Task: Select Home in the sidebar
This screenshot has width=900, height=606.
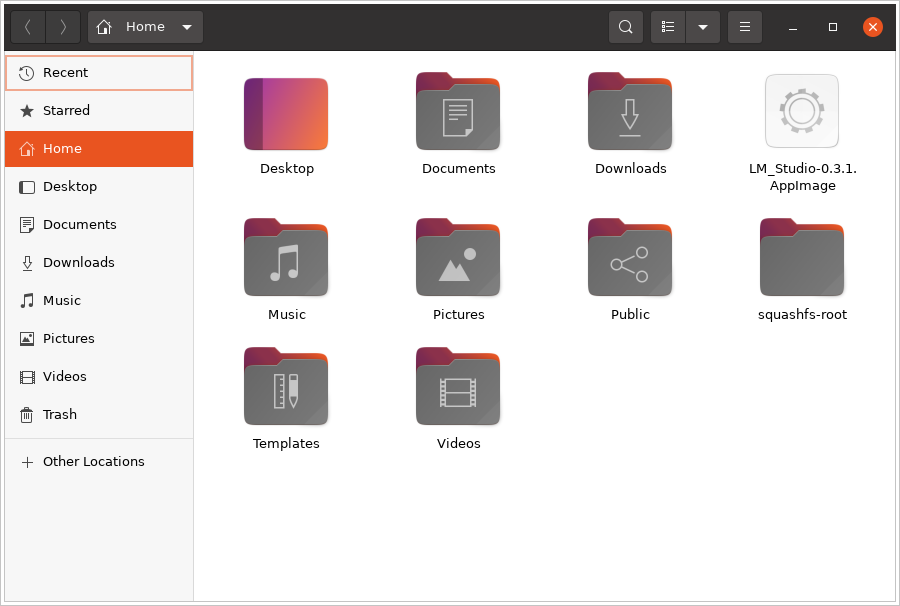Action: pyautogui.click(x=99, y=149)
